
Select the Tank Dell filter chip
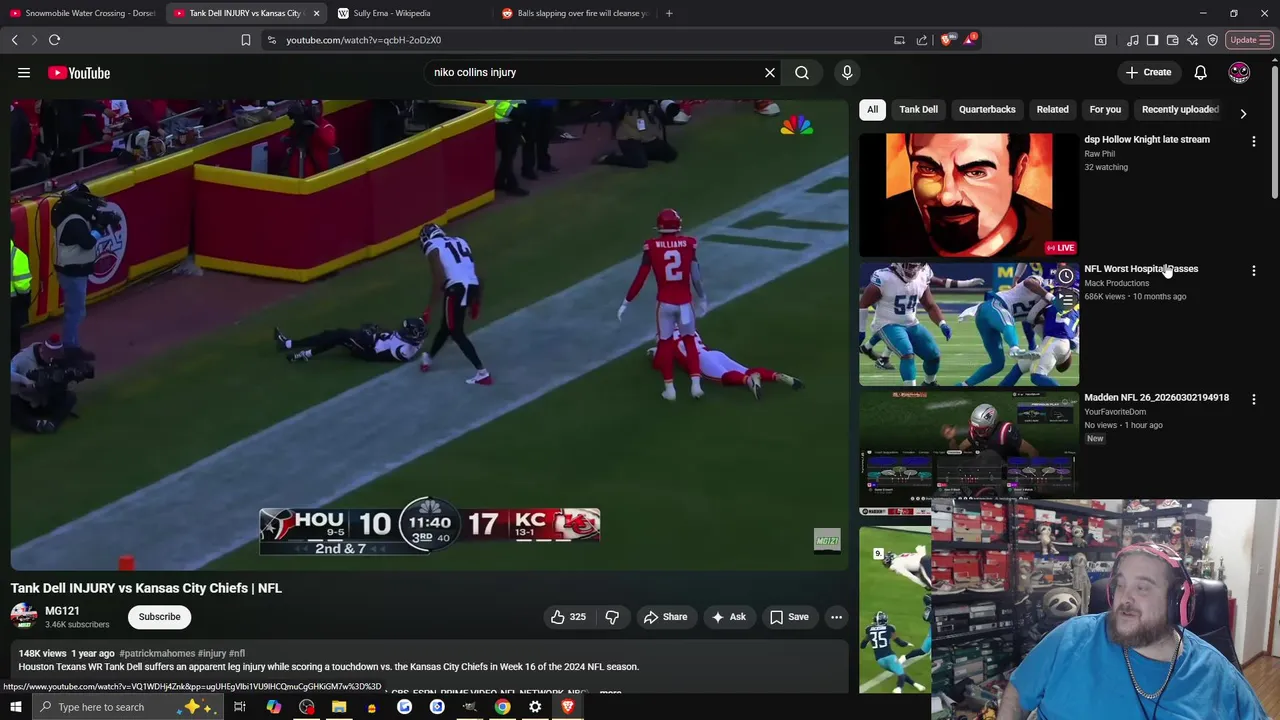click(x=918, y=109)
